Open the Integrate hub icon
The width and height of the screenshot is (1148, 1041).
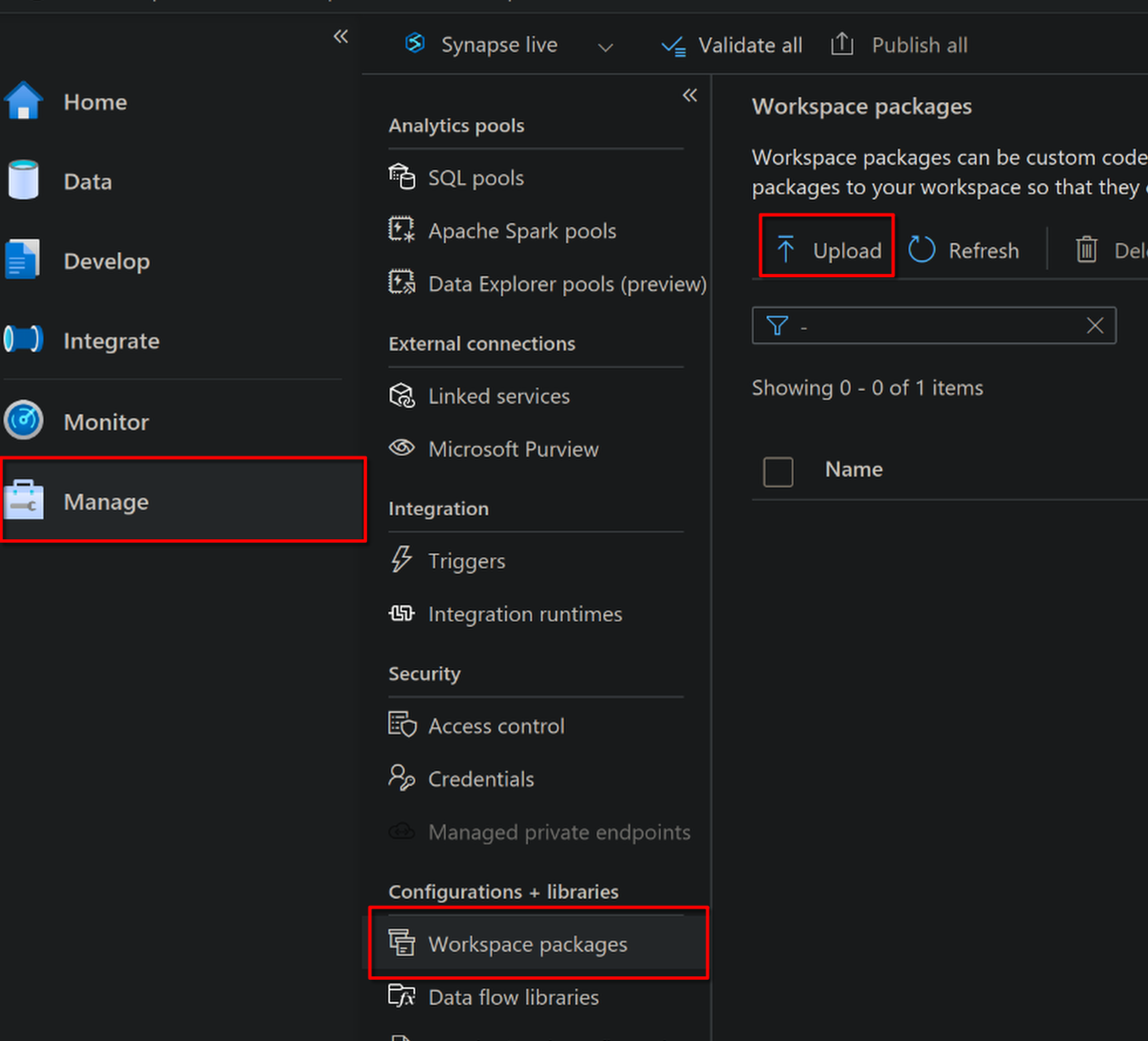coord(23,339)
